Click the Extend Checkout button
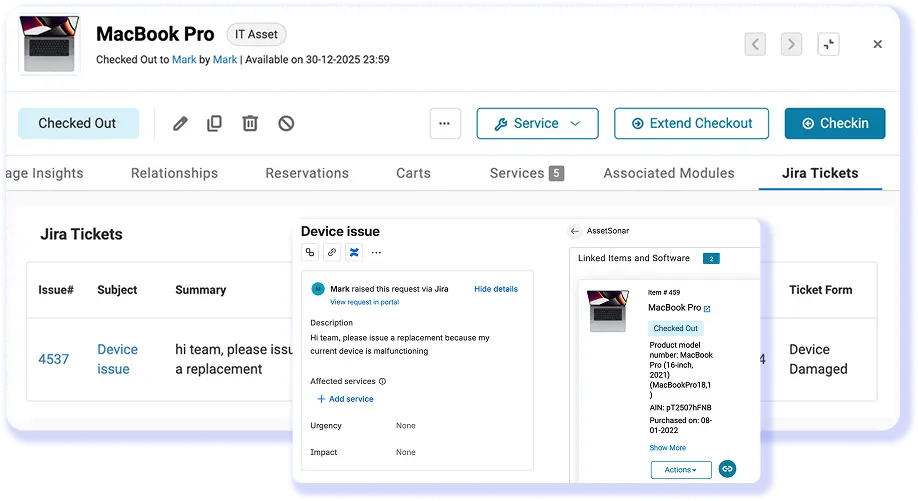The height and width of the screenshot is (501, 918). pyautogui.click(x=691, y=123)
